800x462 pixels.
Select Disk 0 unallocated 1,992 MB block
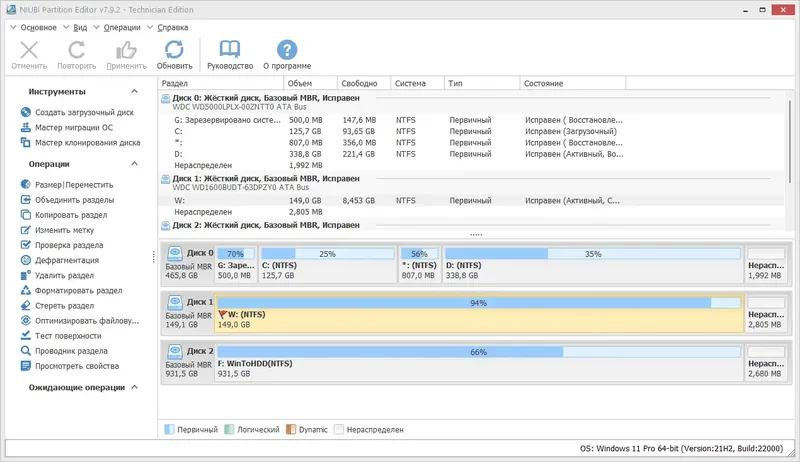(x=765, y=264)
